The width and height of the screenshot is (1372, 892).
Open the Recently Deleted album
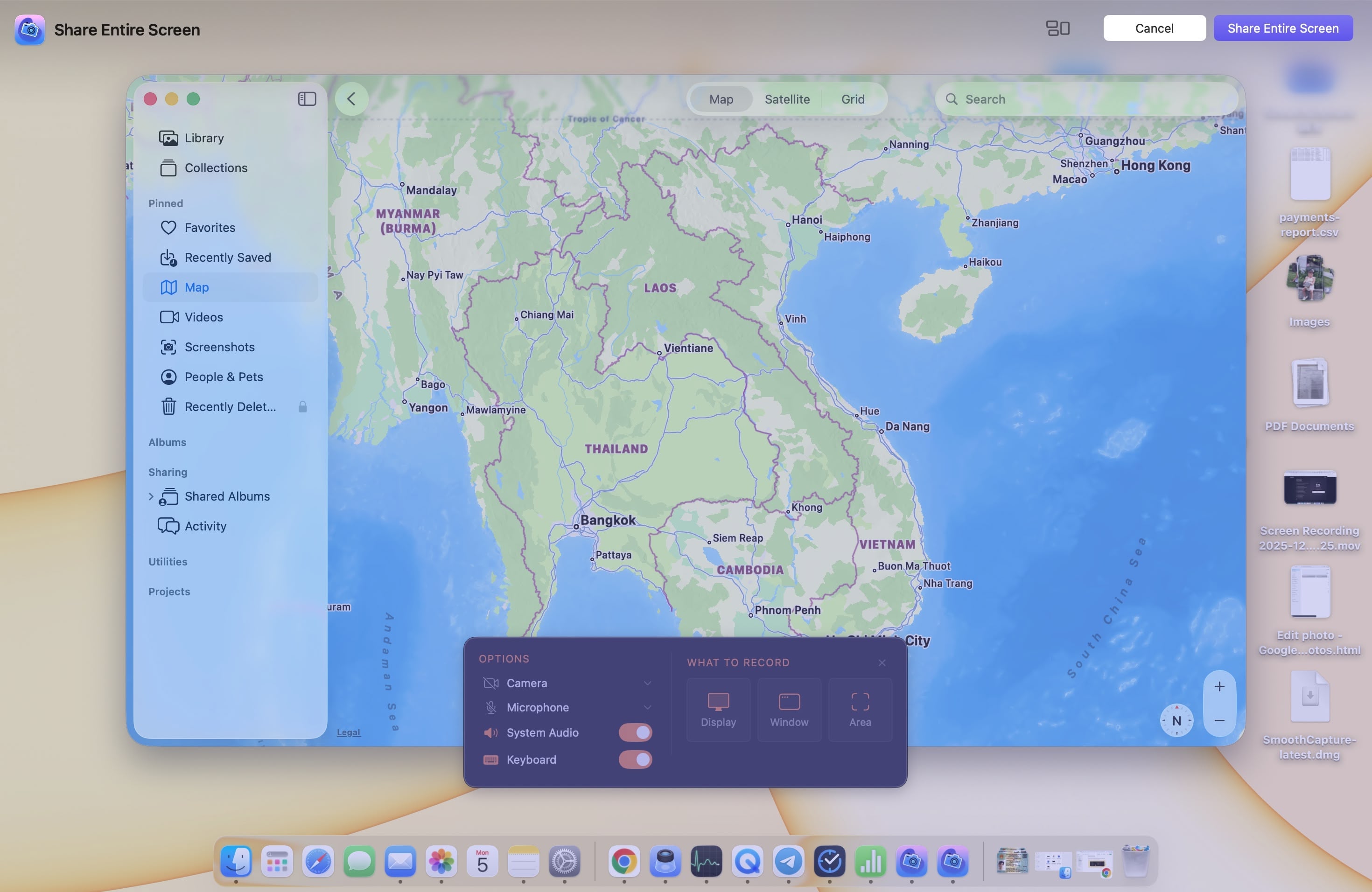point(230,407)
